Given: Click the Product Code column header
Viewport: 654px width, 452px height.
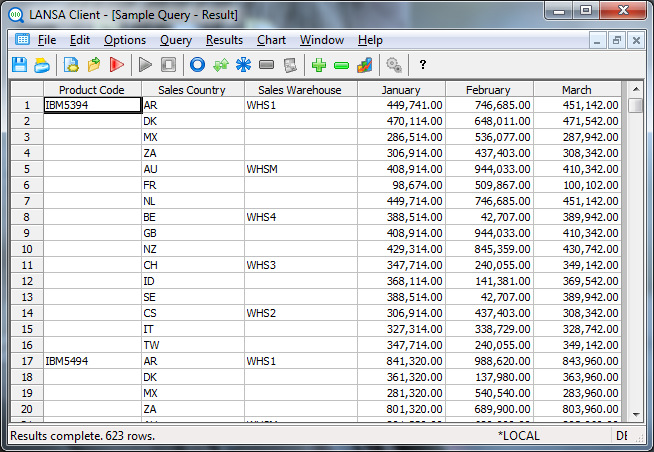Looking at the screenshot, I should (92, 90).
